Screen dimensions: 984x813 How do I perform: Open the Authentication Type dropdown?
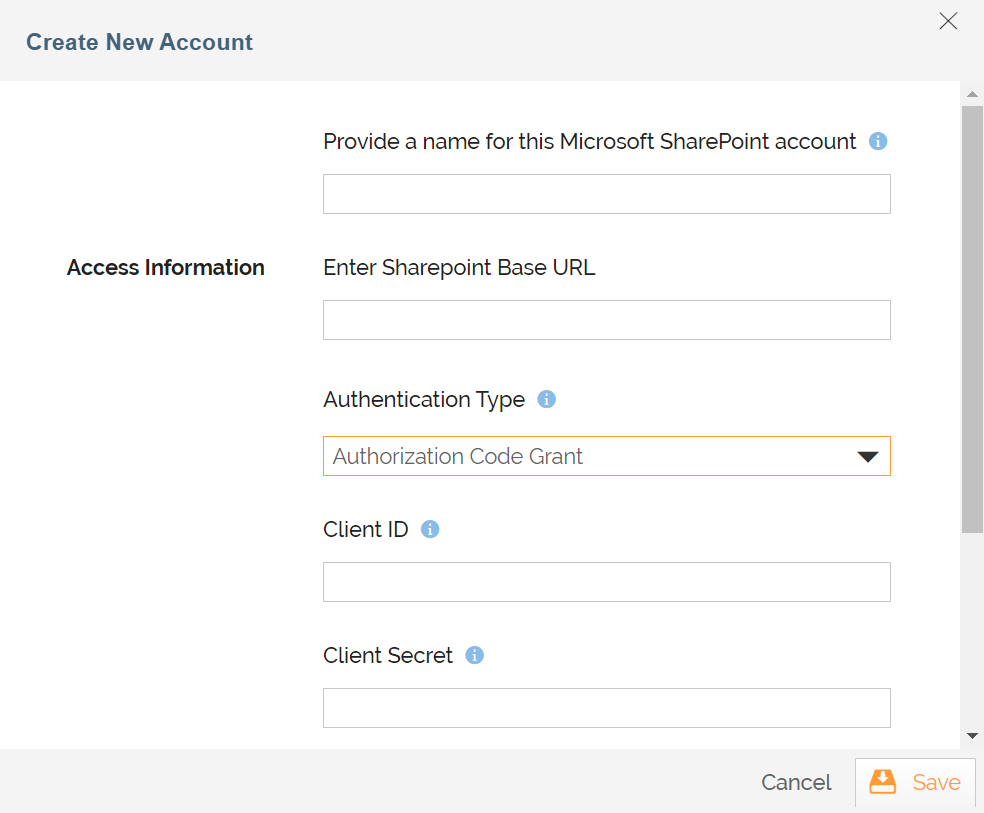pyautogui.click(x=606, y=456)
